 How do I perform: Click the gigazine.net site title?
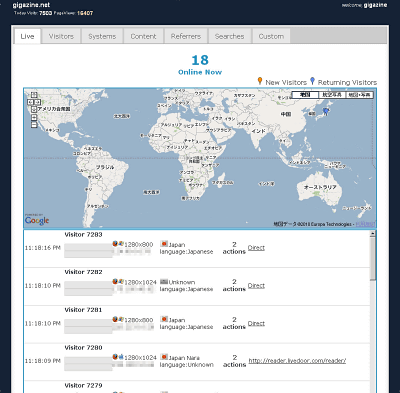(31, 5)
